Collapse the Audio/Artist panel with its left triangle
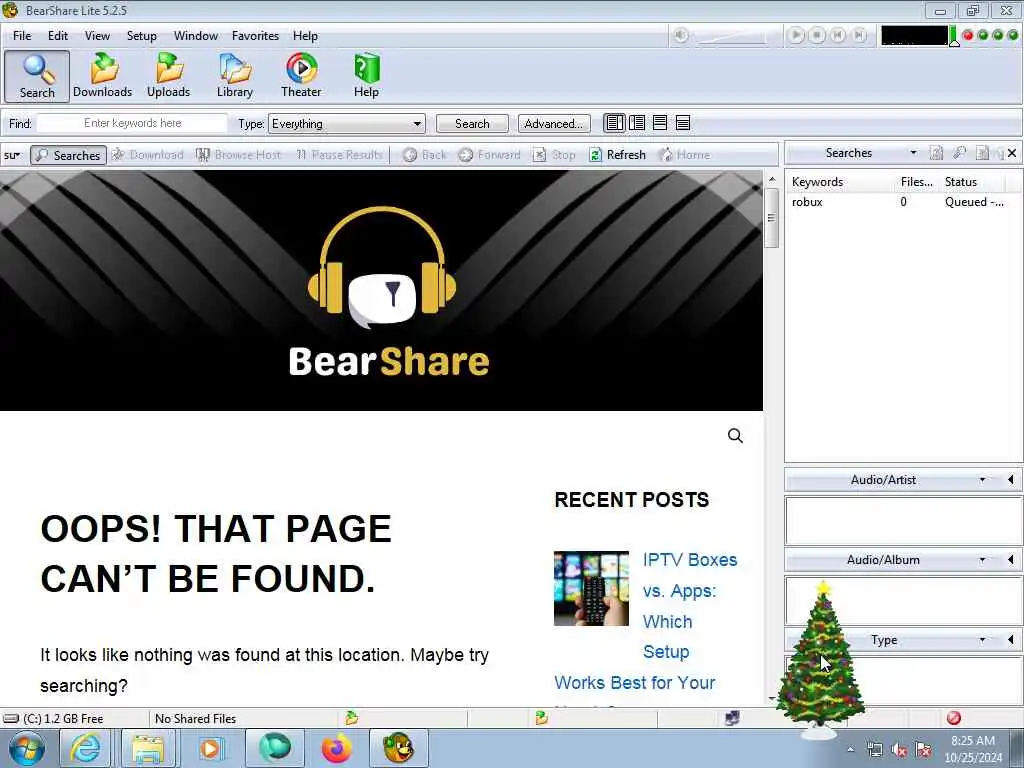This screenshot has height=768, width=1024. pyautogui.click(x=1011, y=480)
